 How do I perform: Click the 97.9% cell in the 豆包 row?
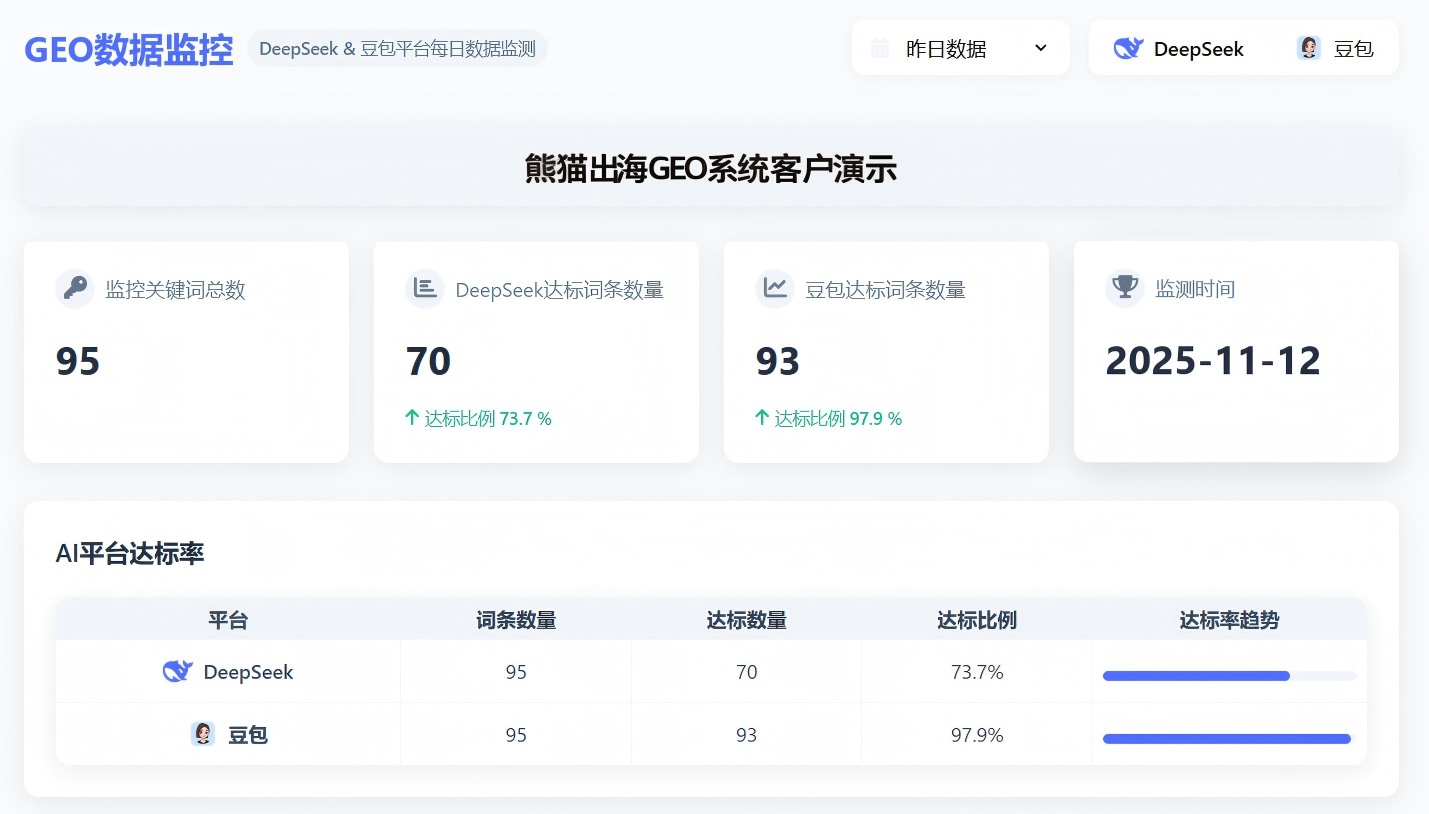click(977, 735)
